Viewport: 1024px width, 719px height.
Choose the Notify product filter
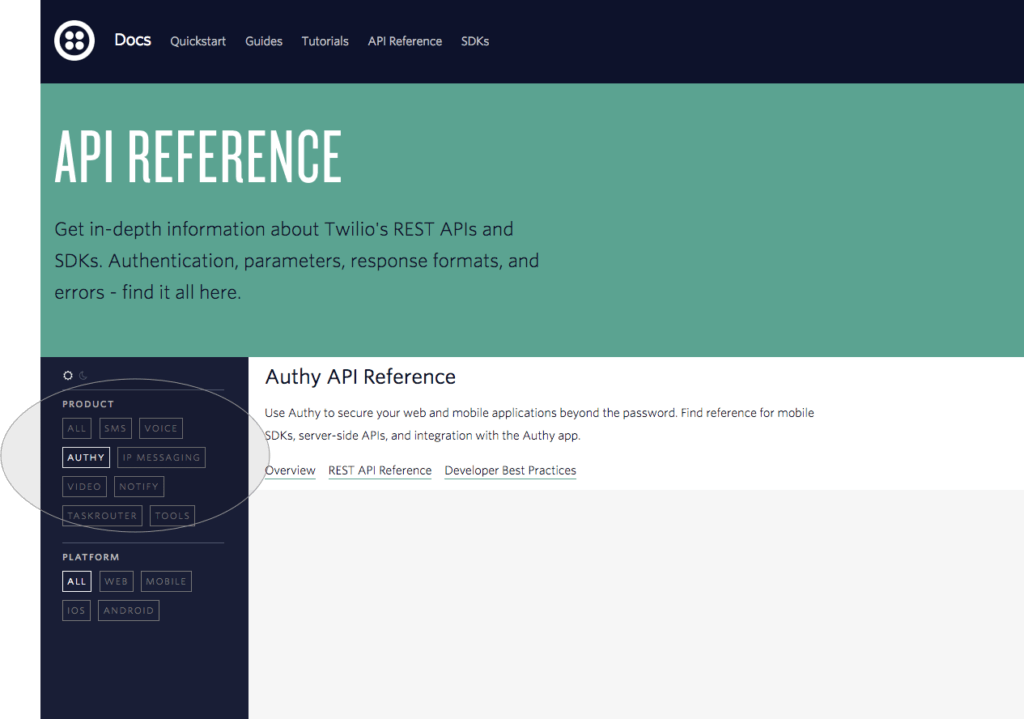tap(139, 487)
